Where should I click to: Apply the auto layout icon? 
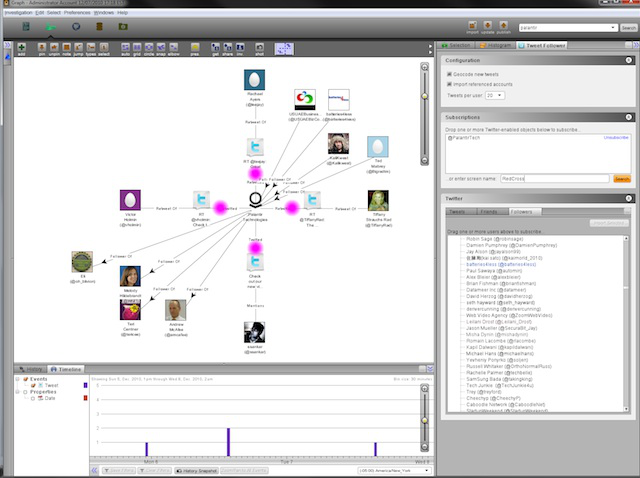pyautogui.click(x=125, y=48)
